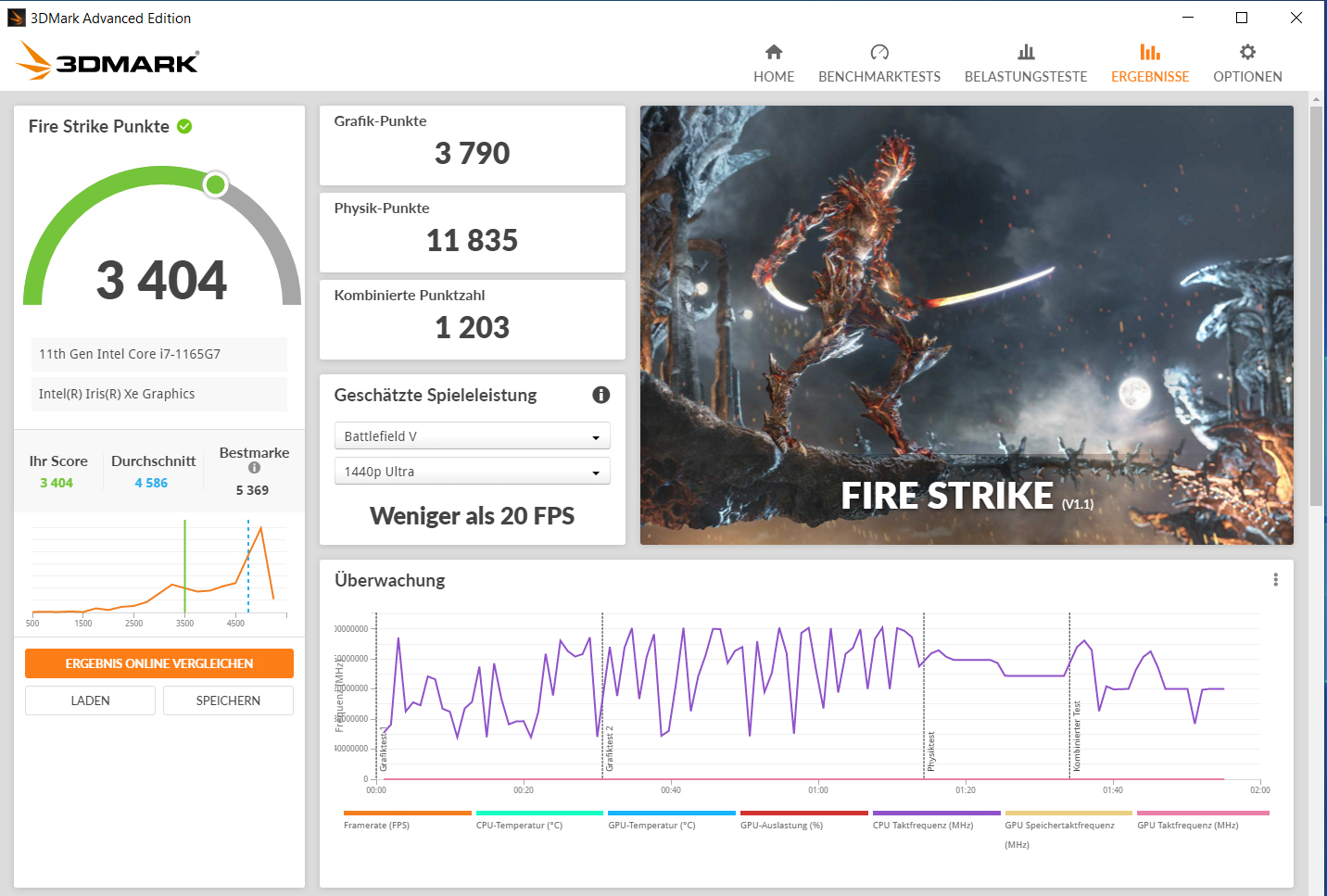Click Bestmarke value 5 369
This screenshot has width=1327, height=896.
252,490
